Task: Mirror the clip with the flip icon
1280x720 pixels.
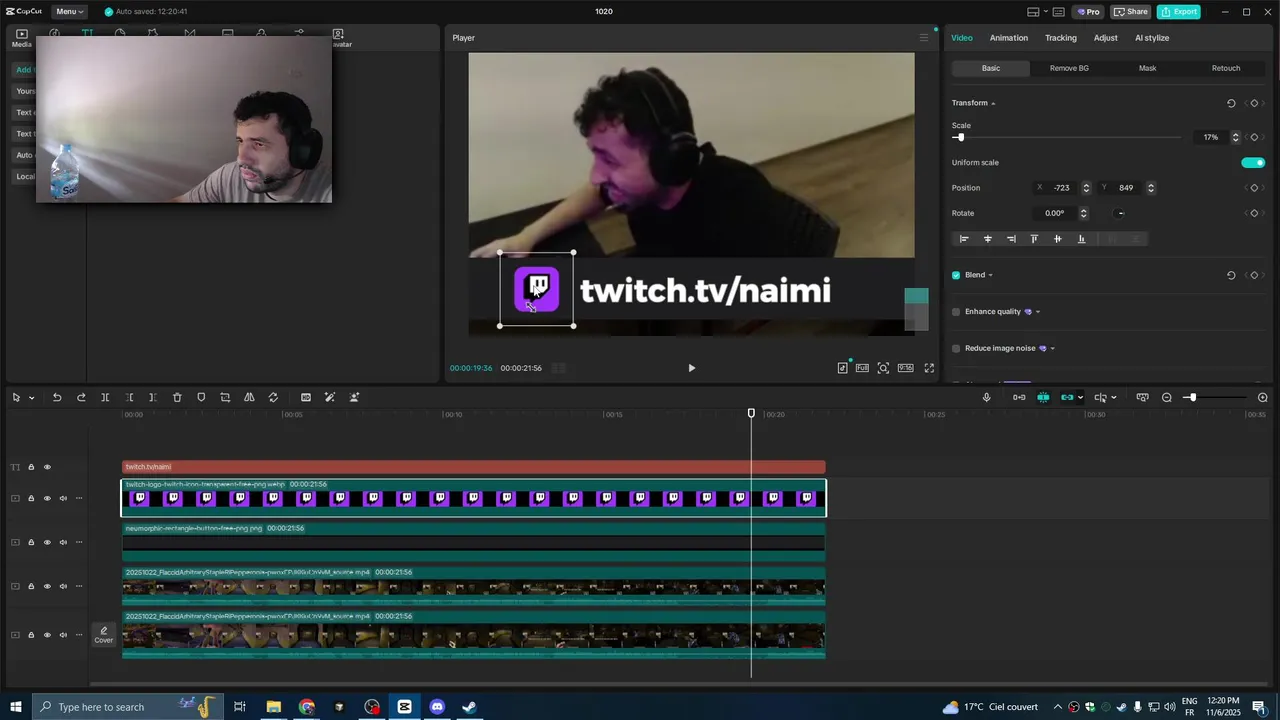Action: coord(249,397)
